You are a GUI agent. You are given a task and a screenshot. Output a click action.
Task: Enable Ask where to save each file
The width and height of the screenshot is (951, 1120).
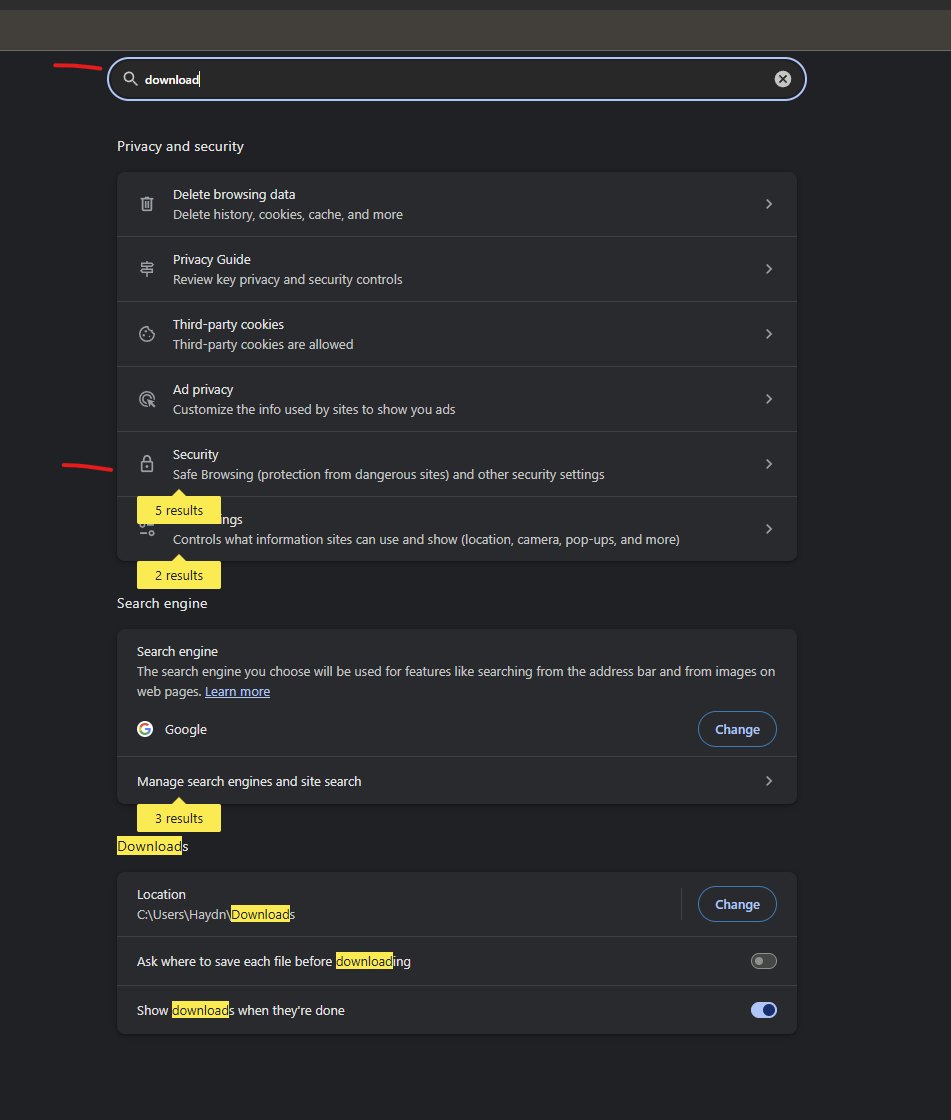pyautogui.click(x=763, y=961)
